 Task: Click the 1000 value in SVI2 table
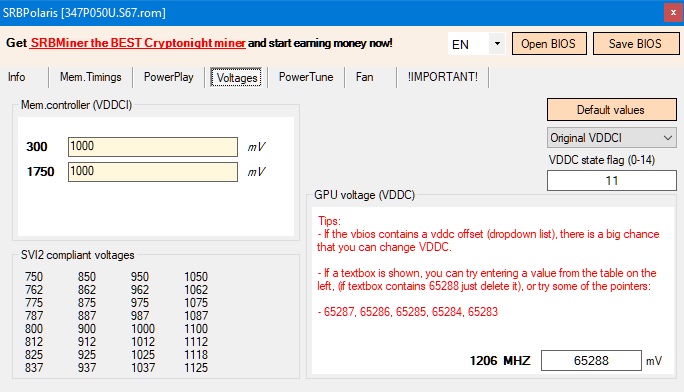[143, 329]
